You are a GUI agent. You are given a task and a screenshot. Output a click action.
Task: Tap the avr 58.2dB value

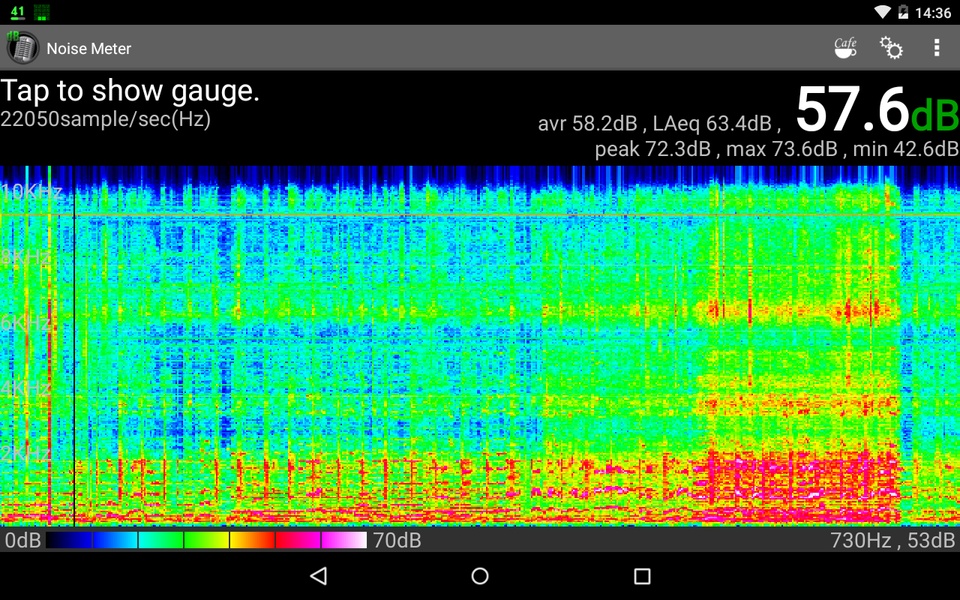(x=588, y=124)
